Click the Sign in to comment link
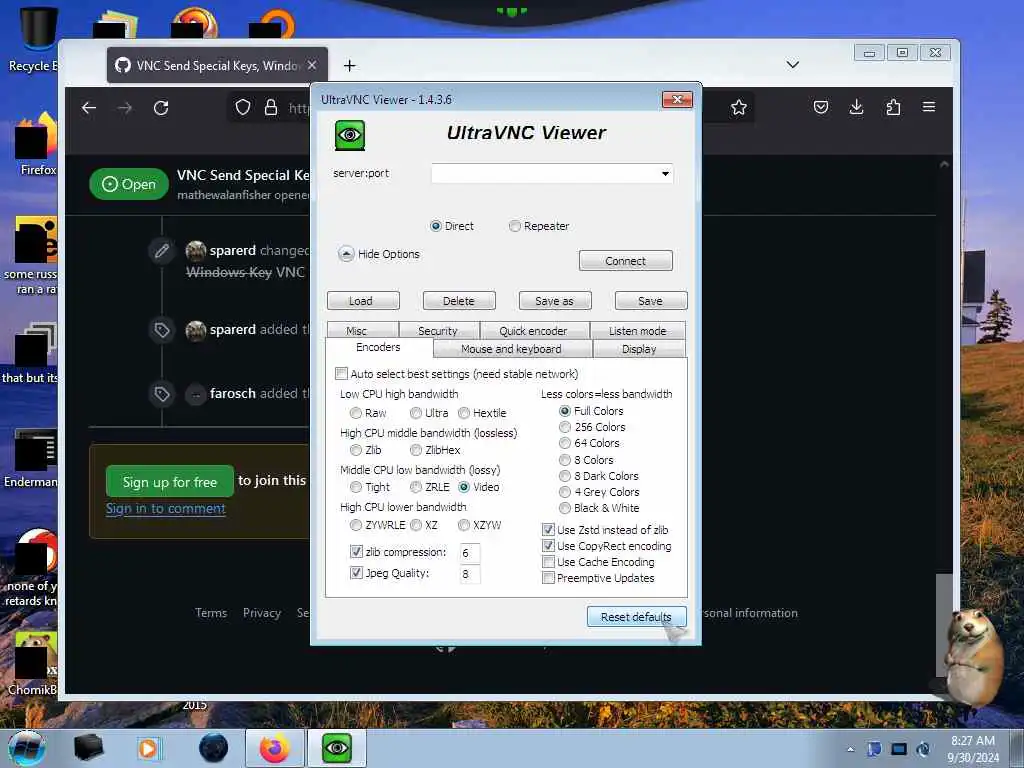The image size is (1024, 768). 166,509
